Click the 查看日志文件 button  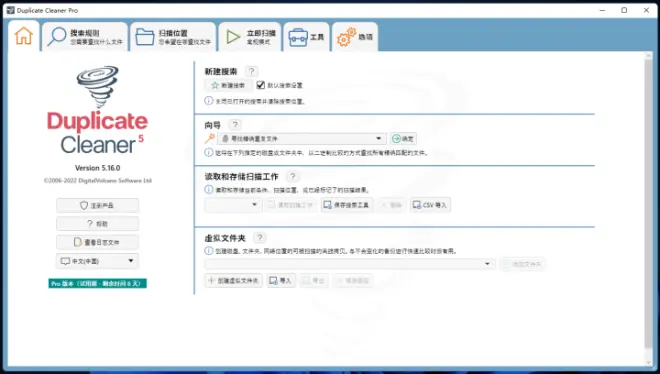pos(97,242)
